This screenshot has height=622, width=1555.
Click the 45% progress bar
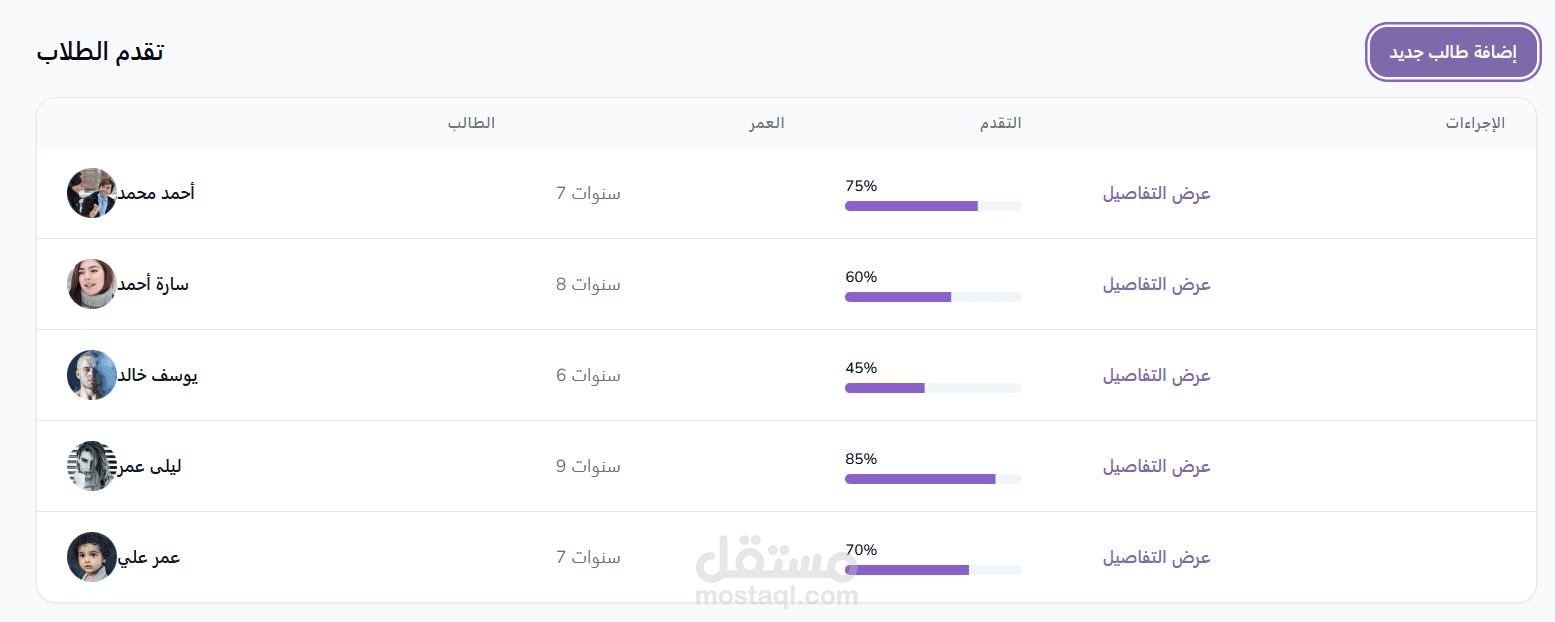(x=933, y=388)
